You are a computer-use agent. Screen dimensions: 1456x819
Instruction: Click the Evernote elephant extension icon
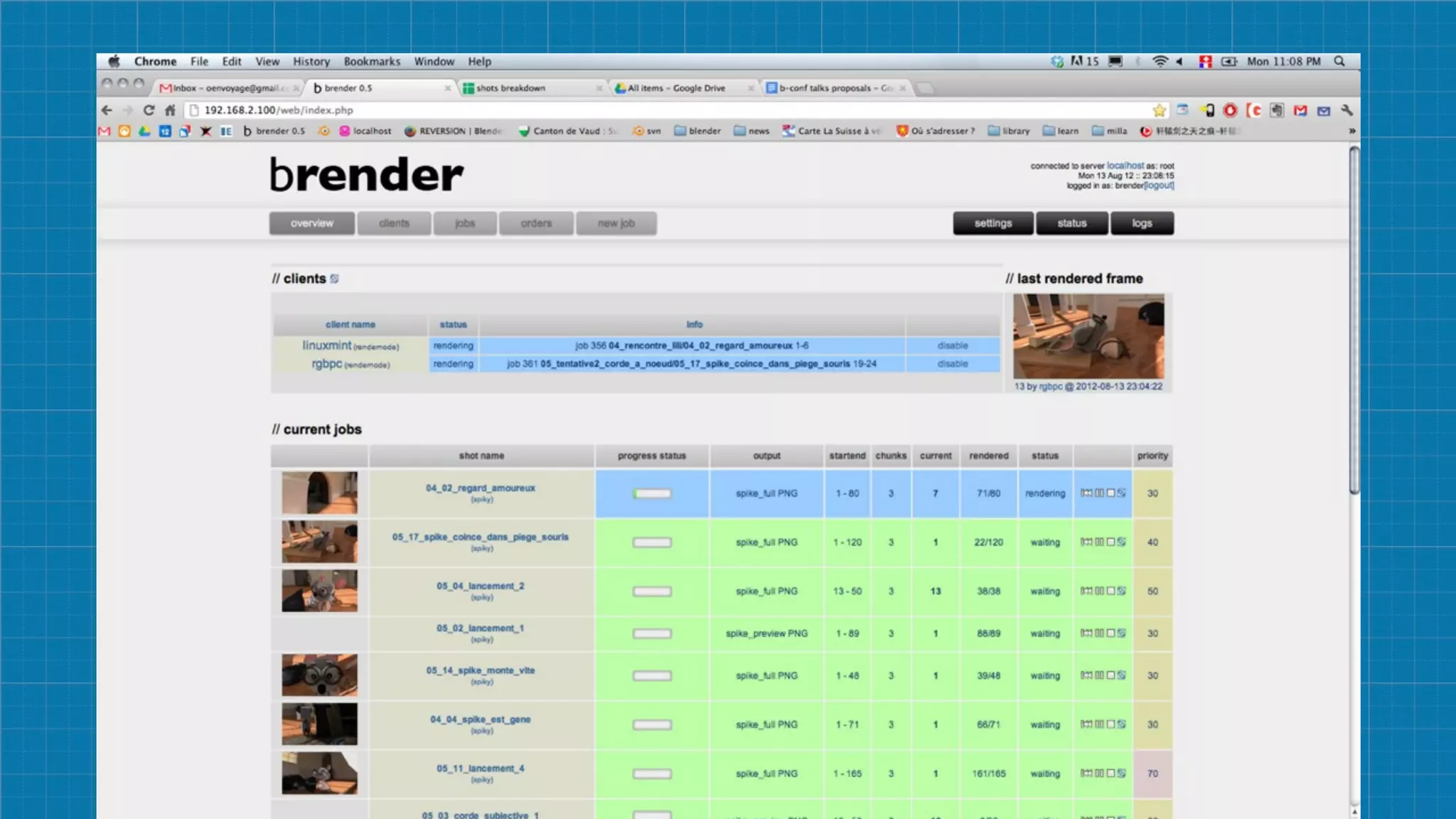tap(1278, 110)
